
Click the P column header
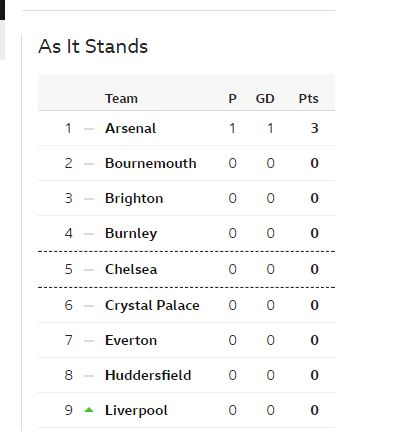tap(233, 99)
